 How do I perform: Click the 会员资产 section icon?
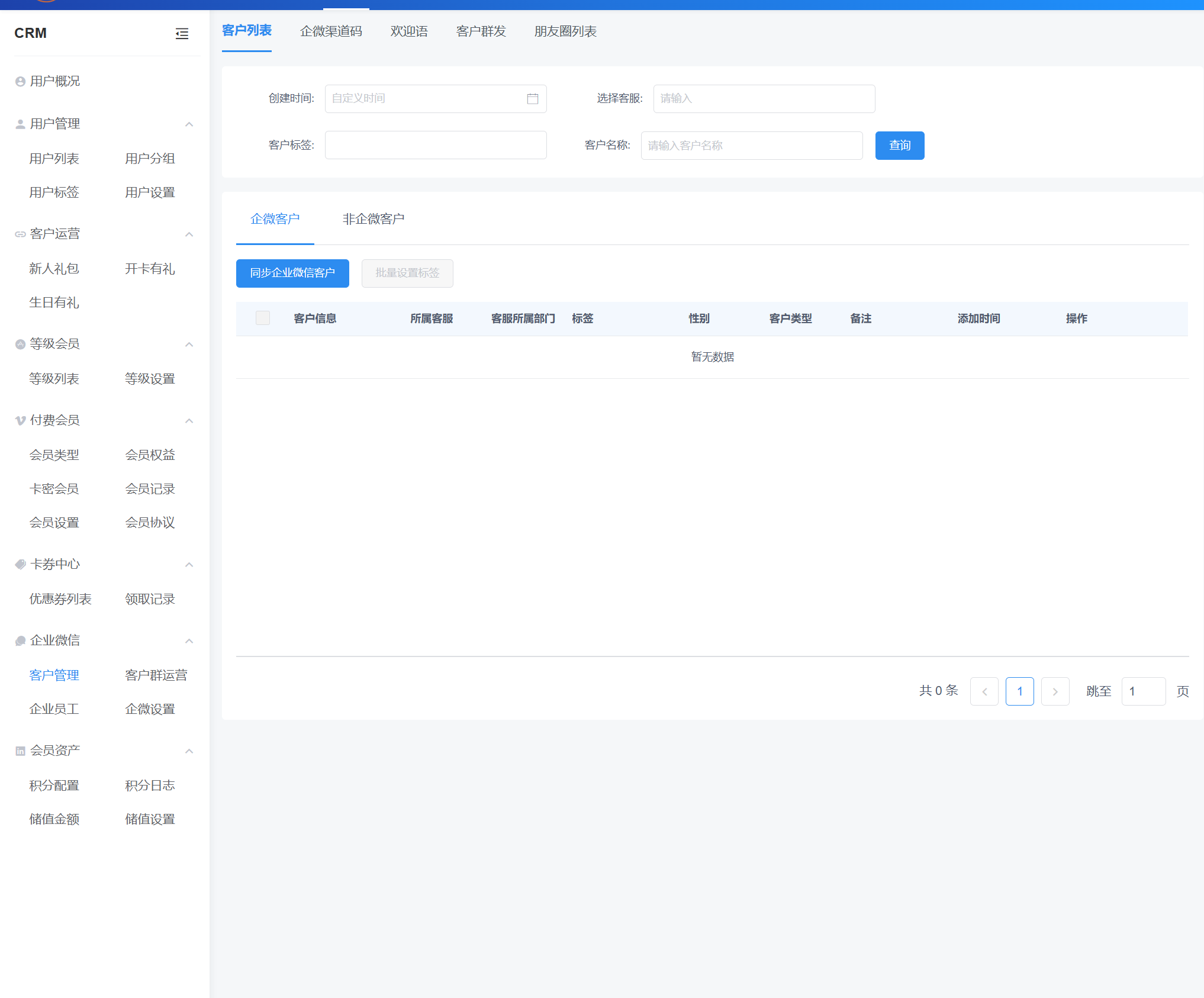click(20, 751)
